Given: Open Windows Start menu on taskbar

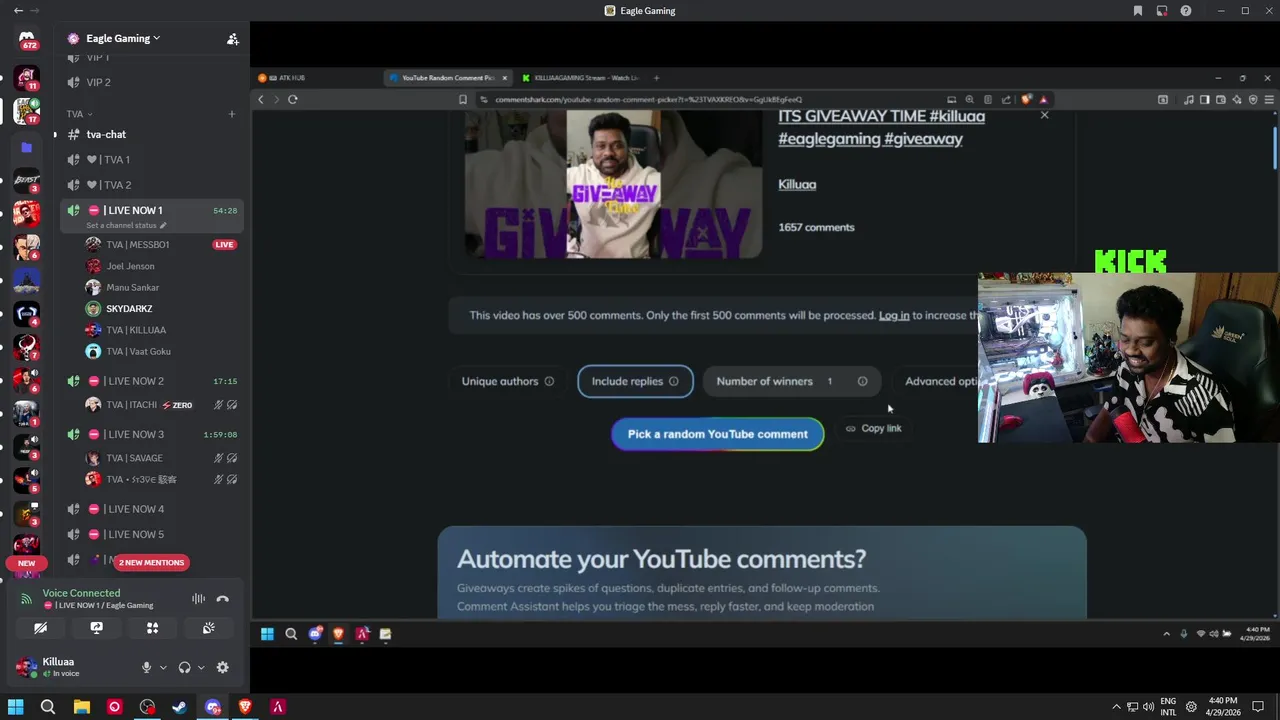Looking at the screenshot, I should click(x=15, y=707).
